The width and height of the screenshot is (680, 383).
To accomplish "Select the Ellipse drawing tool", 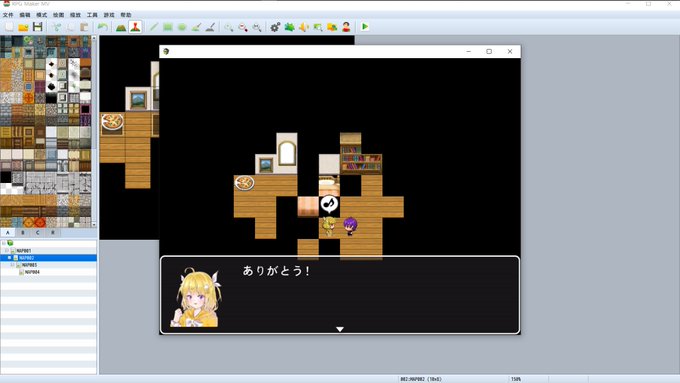I will (182, 27).
